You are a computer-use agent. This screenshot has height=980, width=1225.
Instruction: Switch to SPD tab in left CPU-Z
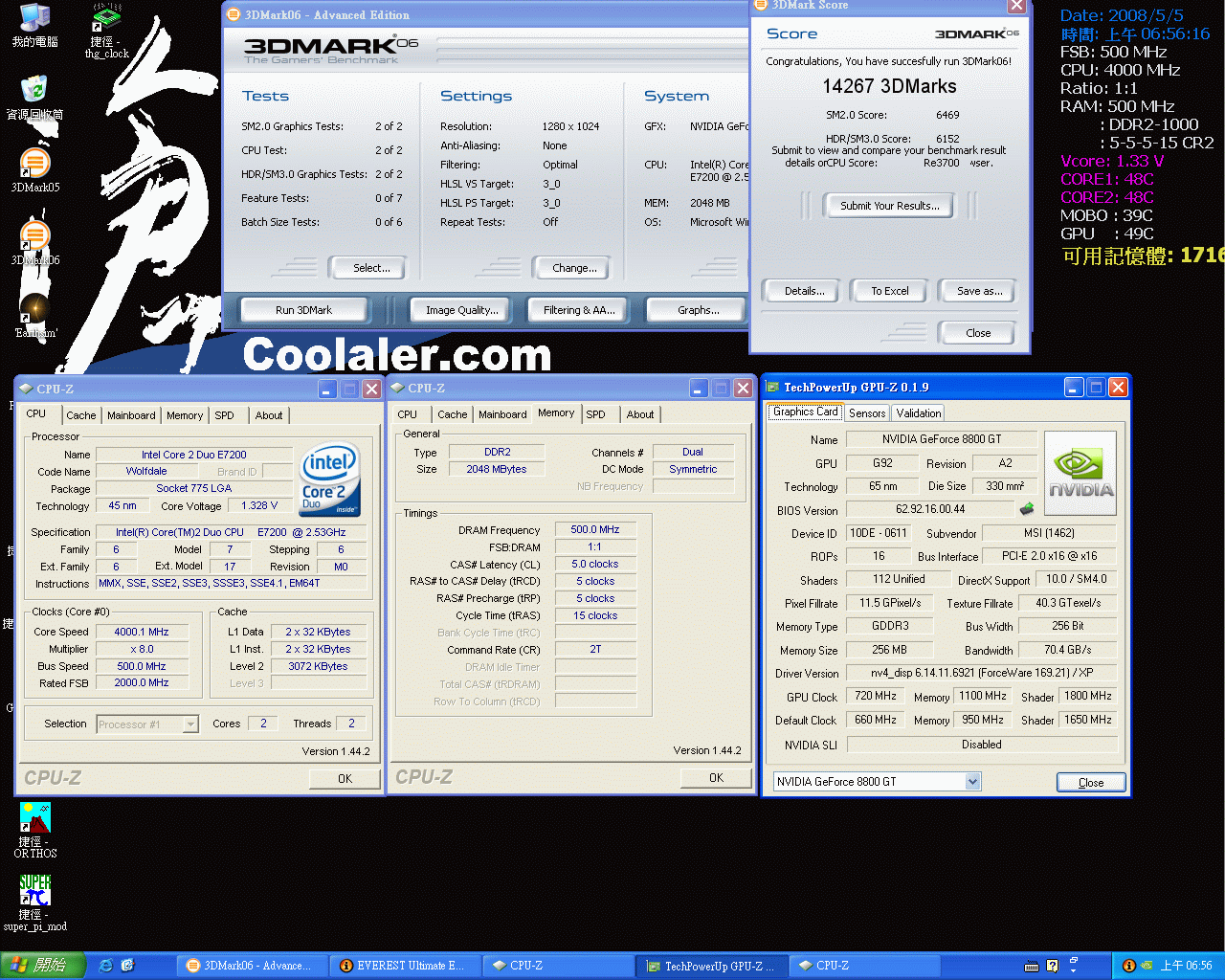pyautogui.click(x=224, y=415)
